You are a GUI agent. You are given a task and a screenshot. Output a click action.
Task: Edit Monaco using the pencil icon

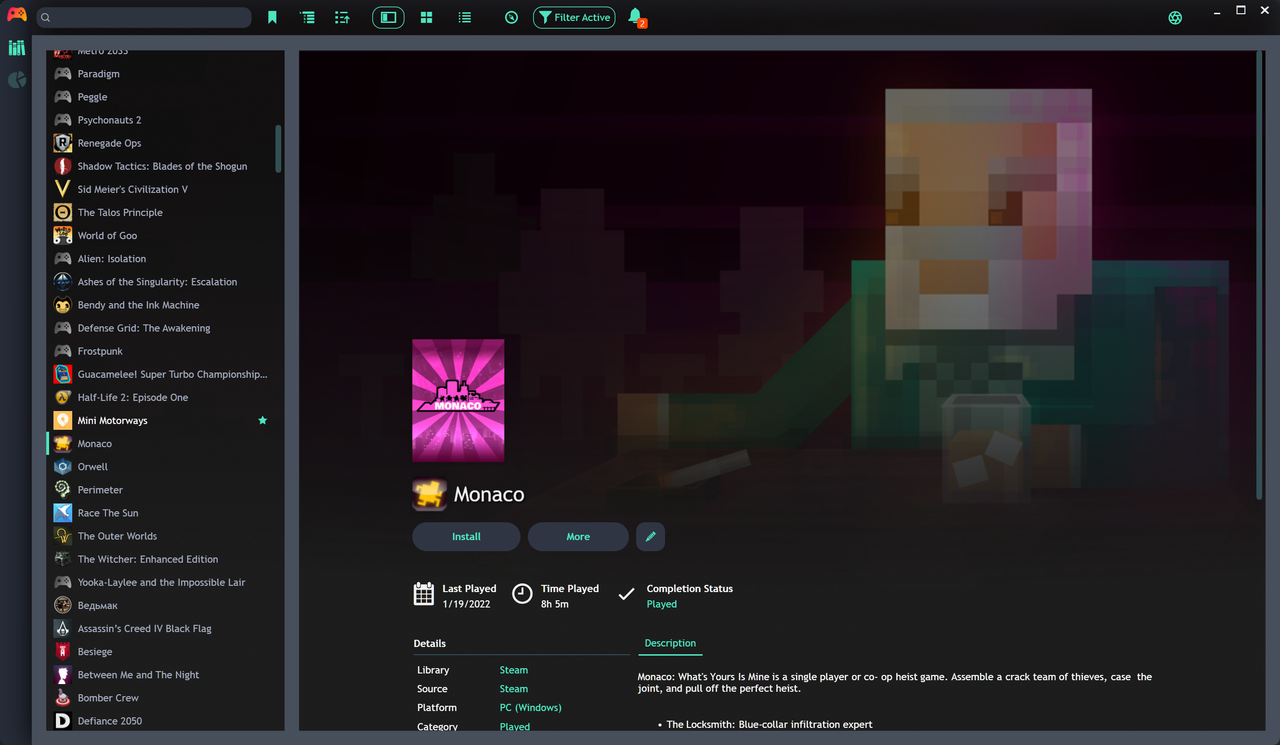650,536
